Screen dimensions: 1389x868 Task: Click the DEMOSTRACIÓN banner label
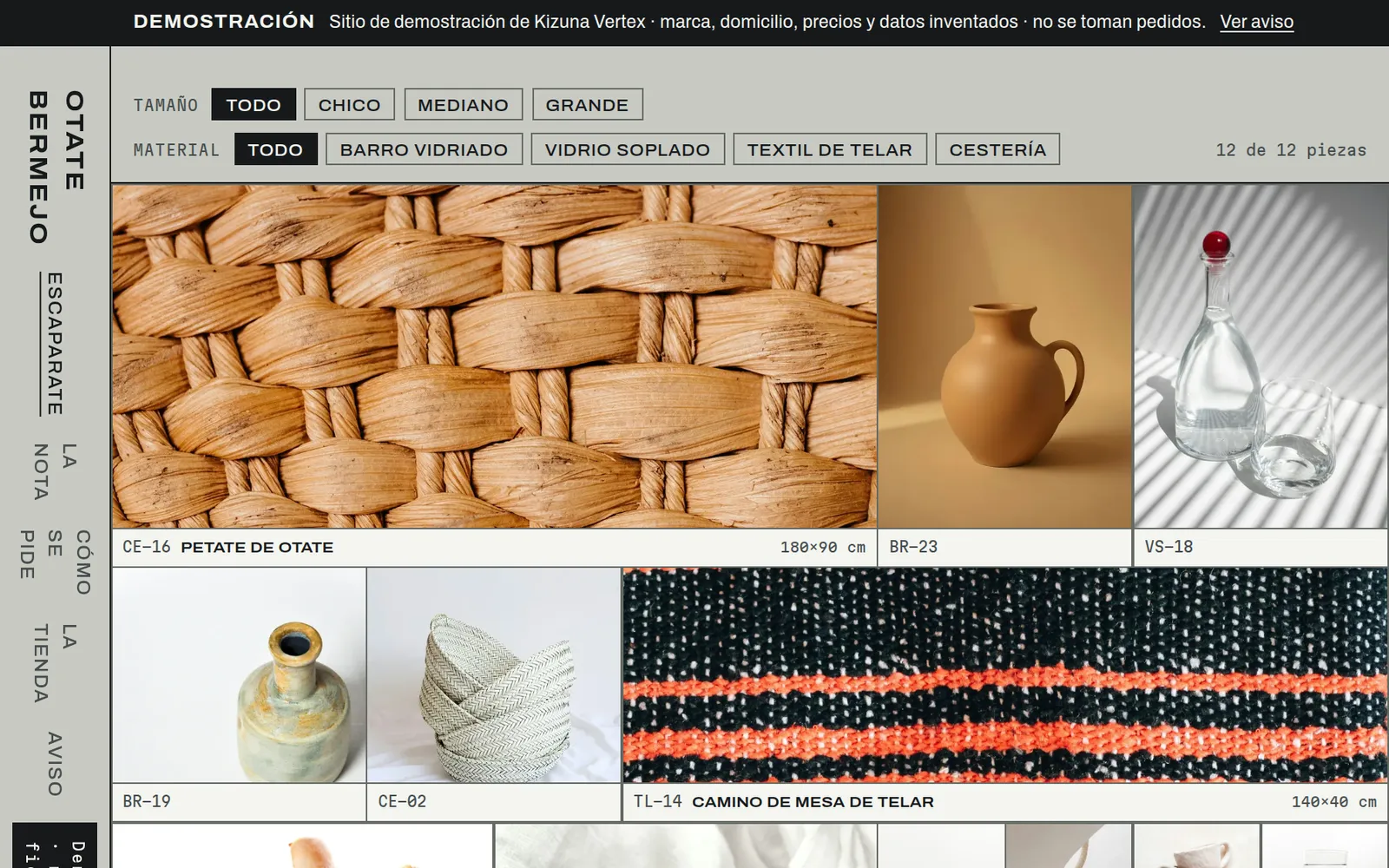[x=224, y=22]
